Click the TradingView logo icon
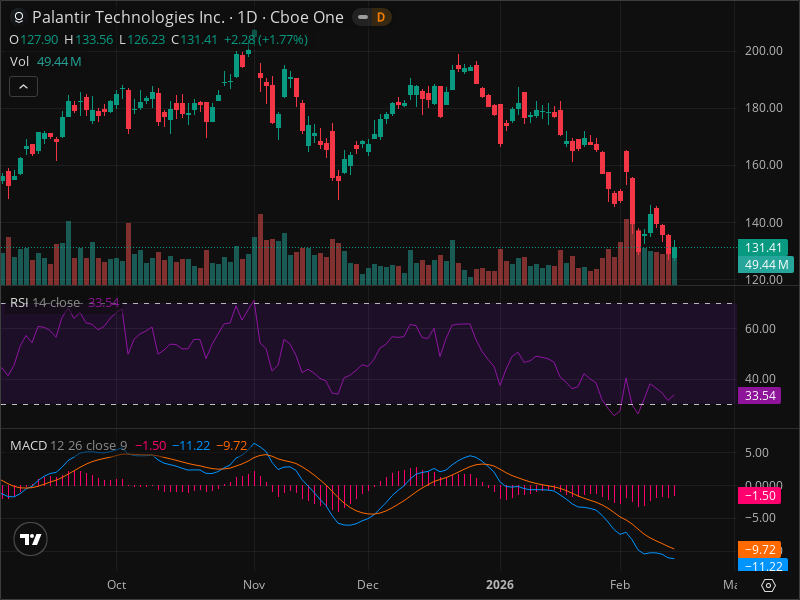 30,539
